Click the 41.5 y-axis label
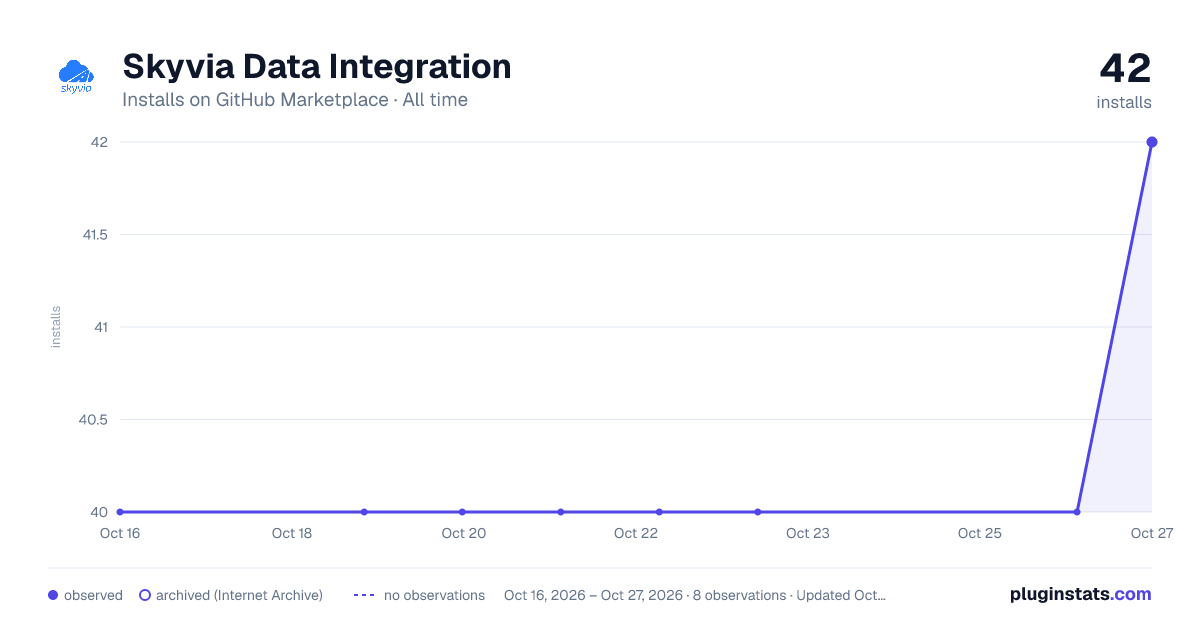Screen dimensions: 1200x630 [95, 235]
